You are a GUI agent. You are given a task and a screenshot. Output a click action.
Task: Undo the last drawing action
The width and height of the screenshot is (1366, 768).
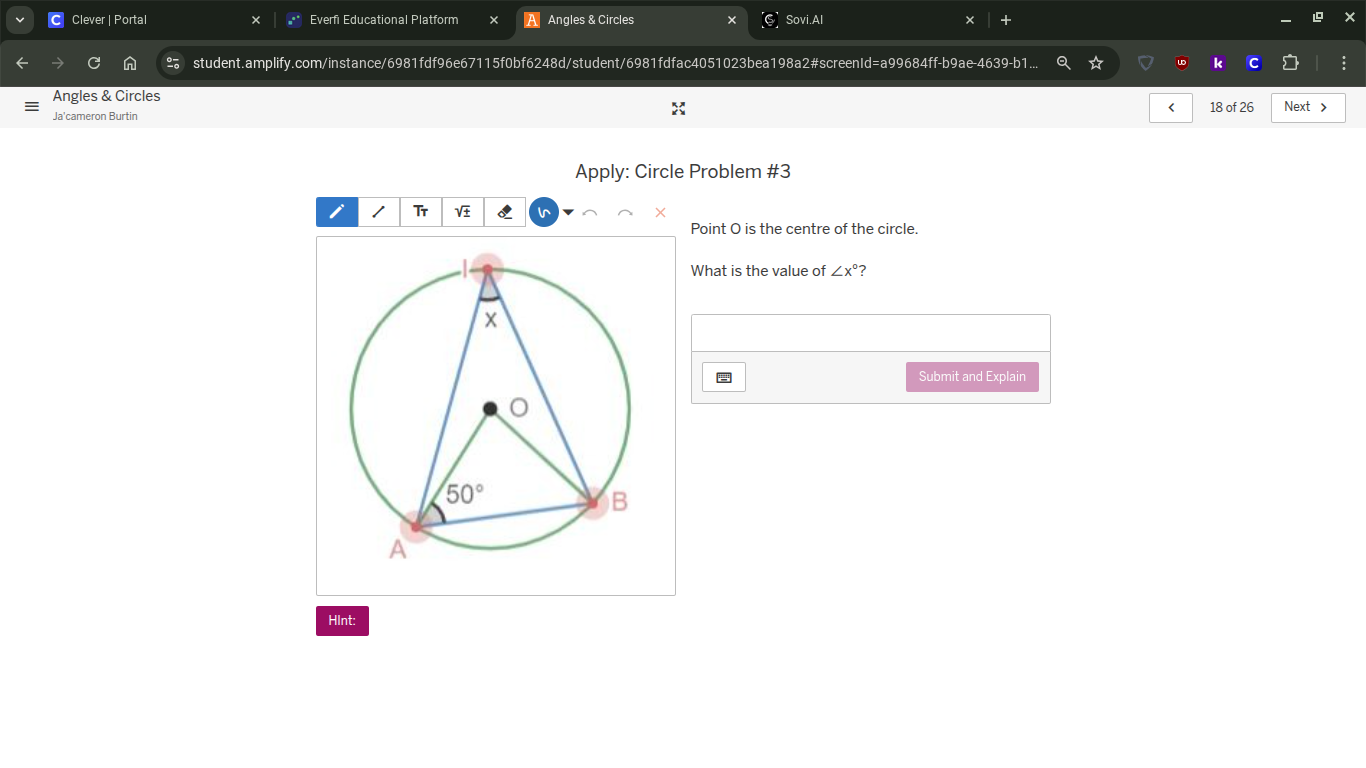point(590,212)
